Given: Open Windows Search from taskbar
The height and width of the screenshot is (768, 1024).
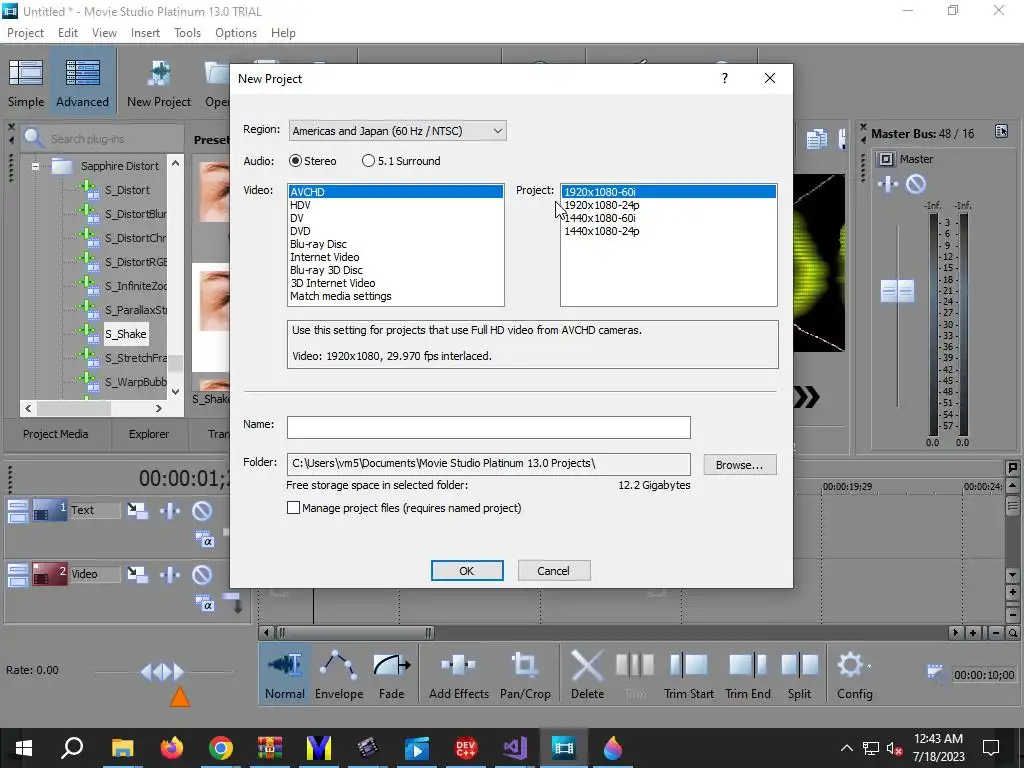Looking at the screenshot, I should (72, 747).
